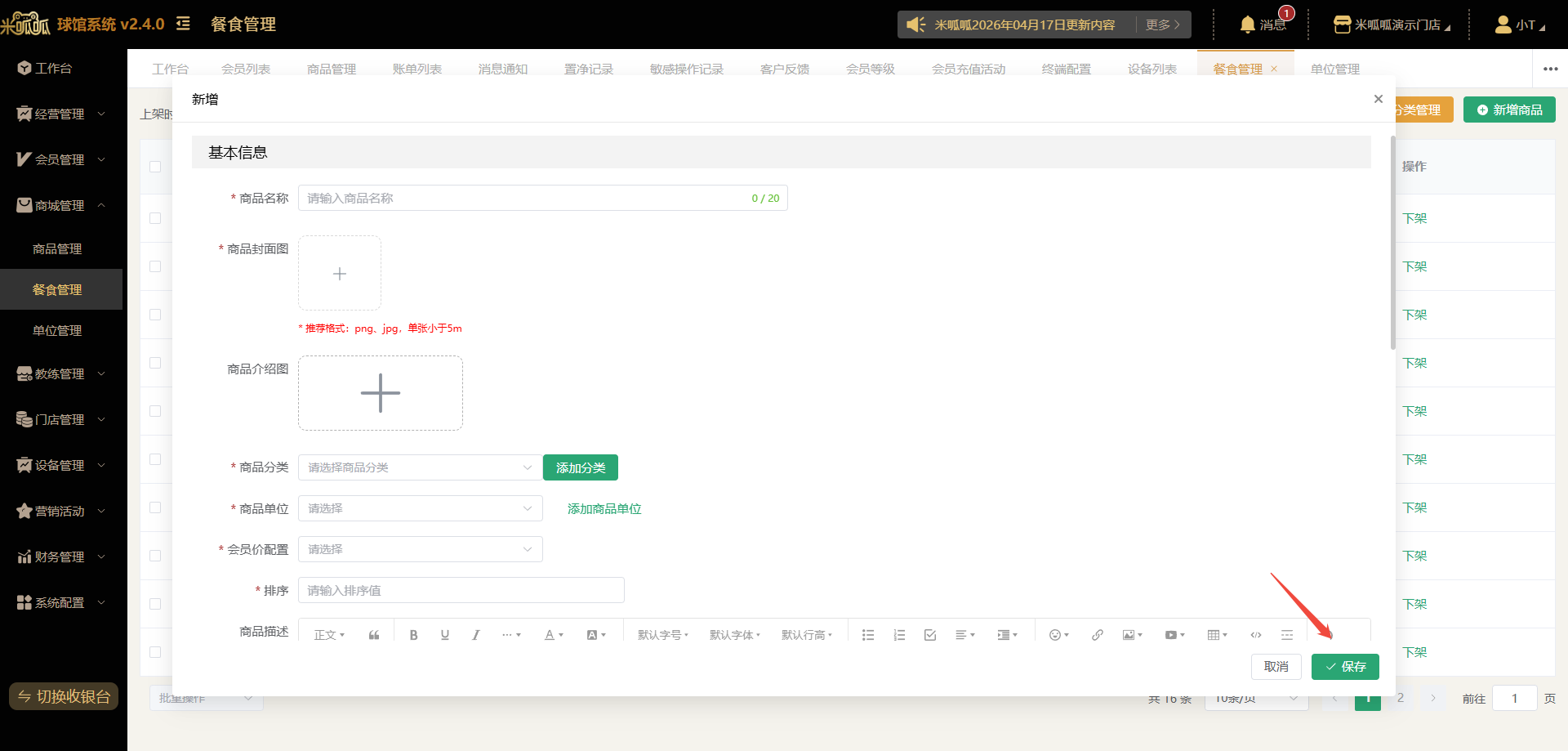Expand the 系统配置 sidebar menu
This screenshot has width=1568, height=751.
61,603
